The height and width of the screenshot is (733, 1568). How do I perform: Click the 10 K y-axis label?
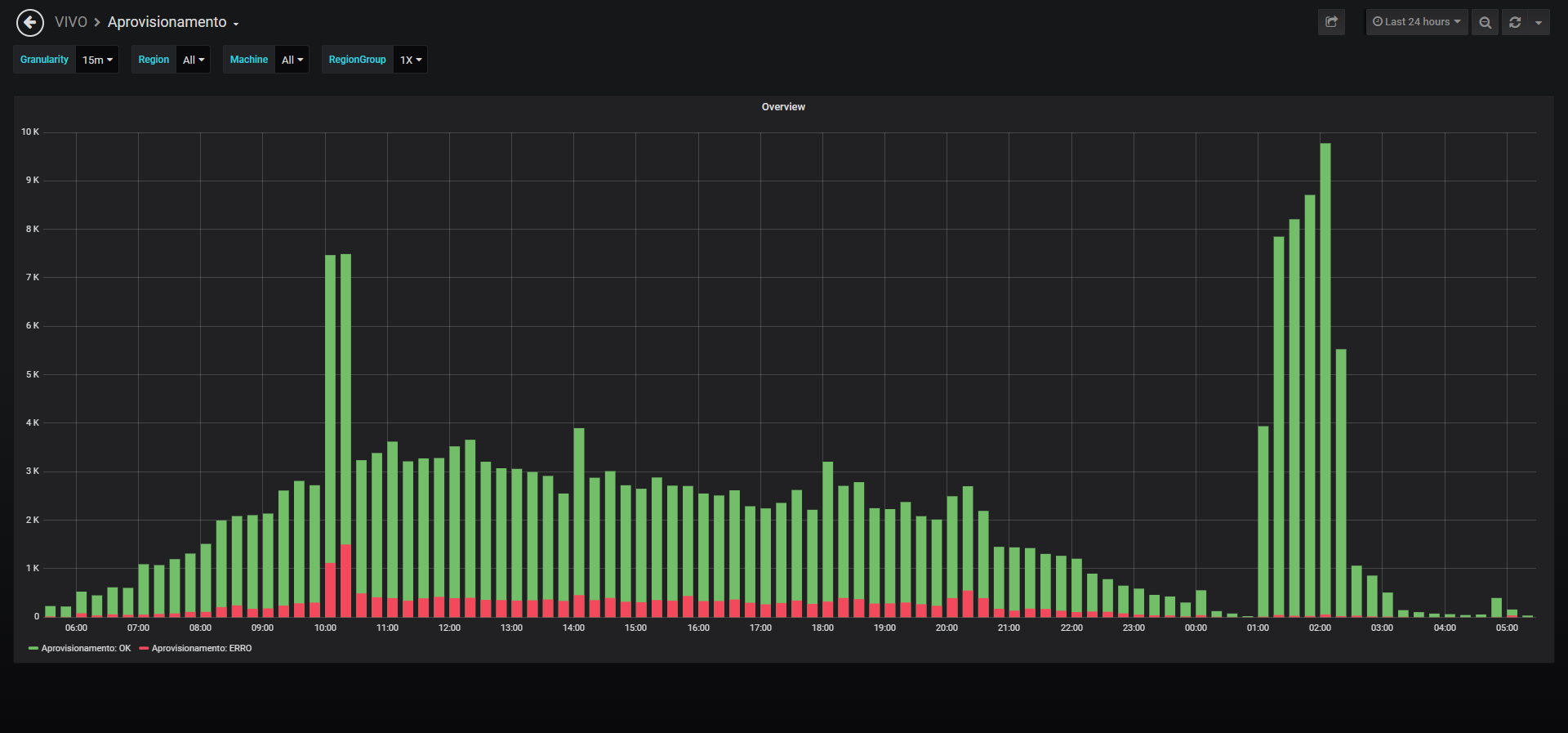(30, 132)
